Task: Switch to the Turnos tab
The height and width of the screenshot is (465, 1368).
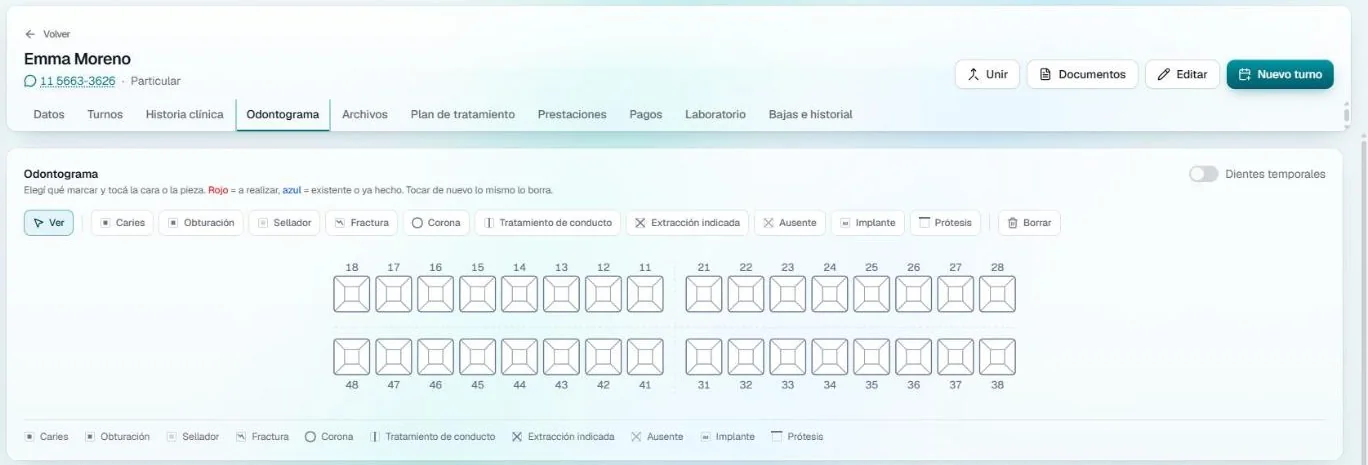Action: click(105, 114)
